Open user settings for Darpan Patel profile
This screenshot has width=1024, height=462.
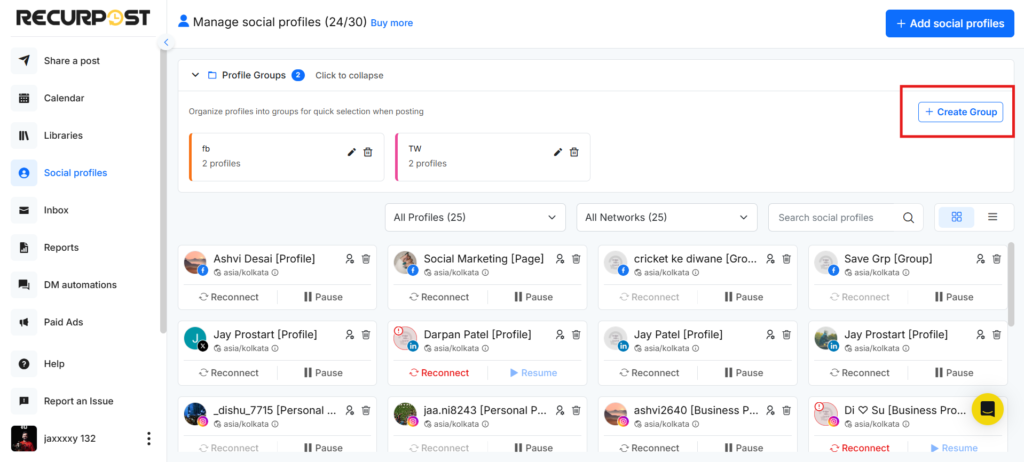coord(560,335)
